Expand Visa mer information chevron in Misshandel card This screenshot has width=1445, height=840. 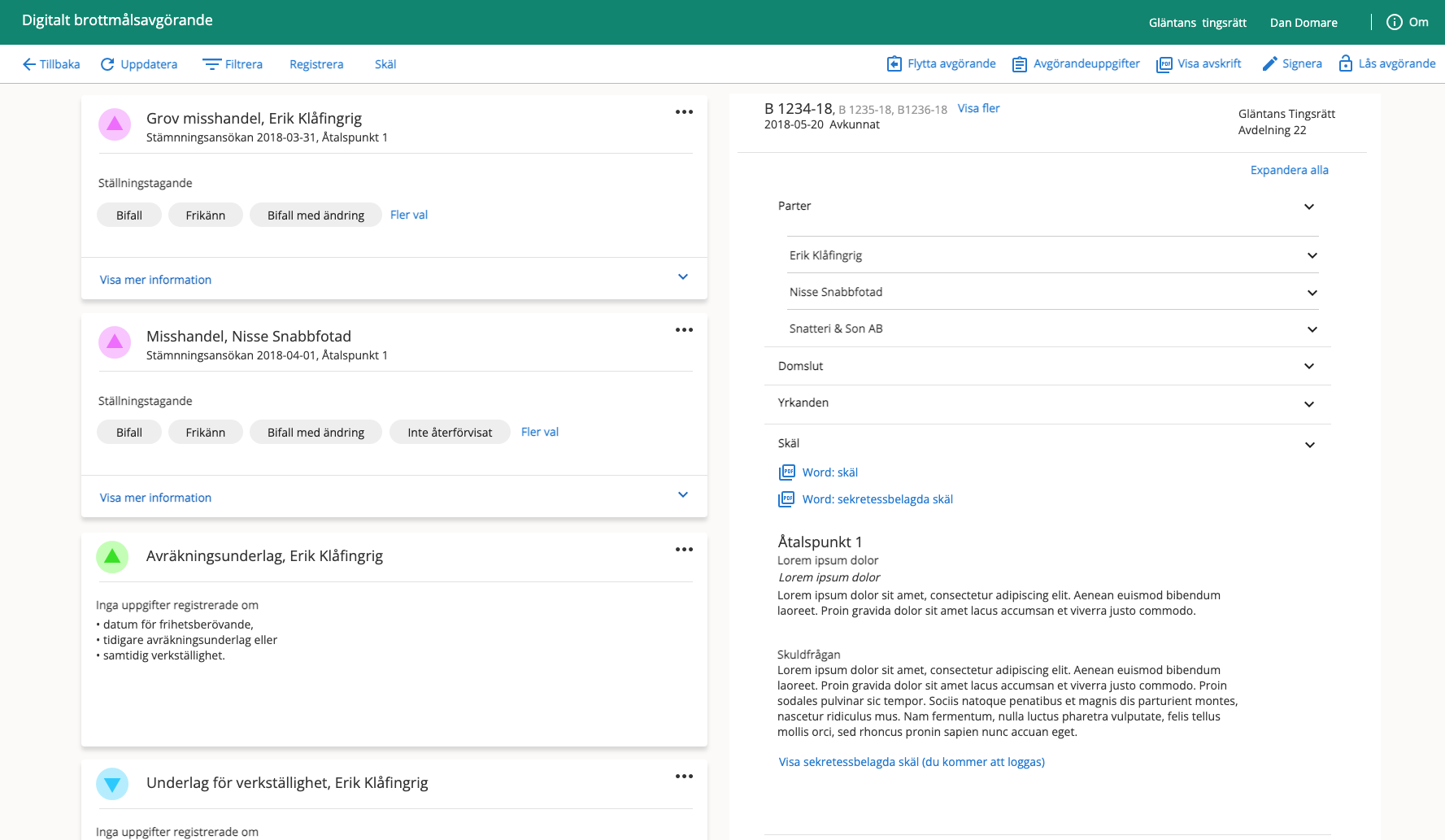683,494
